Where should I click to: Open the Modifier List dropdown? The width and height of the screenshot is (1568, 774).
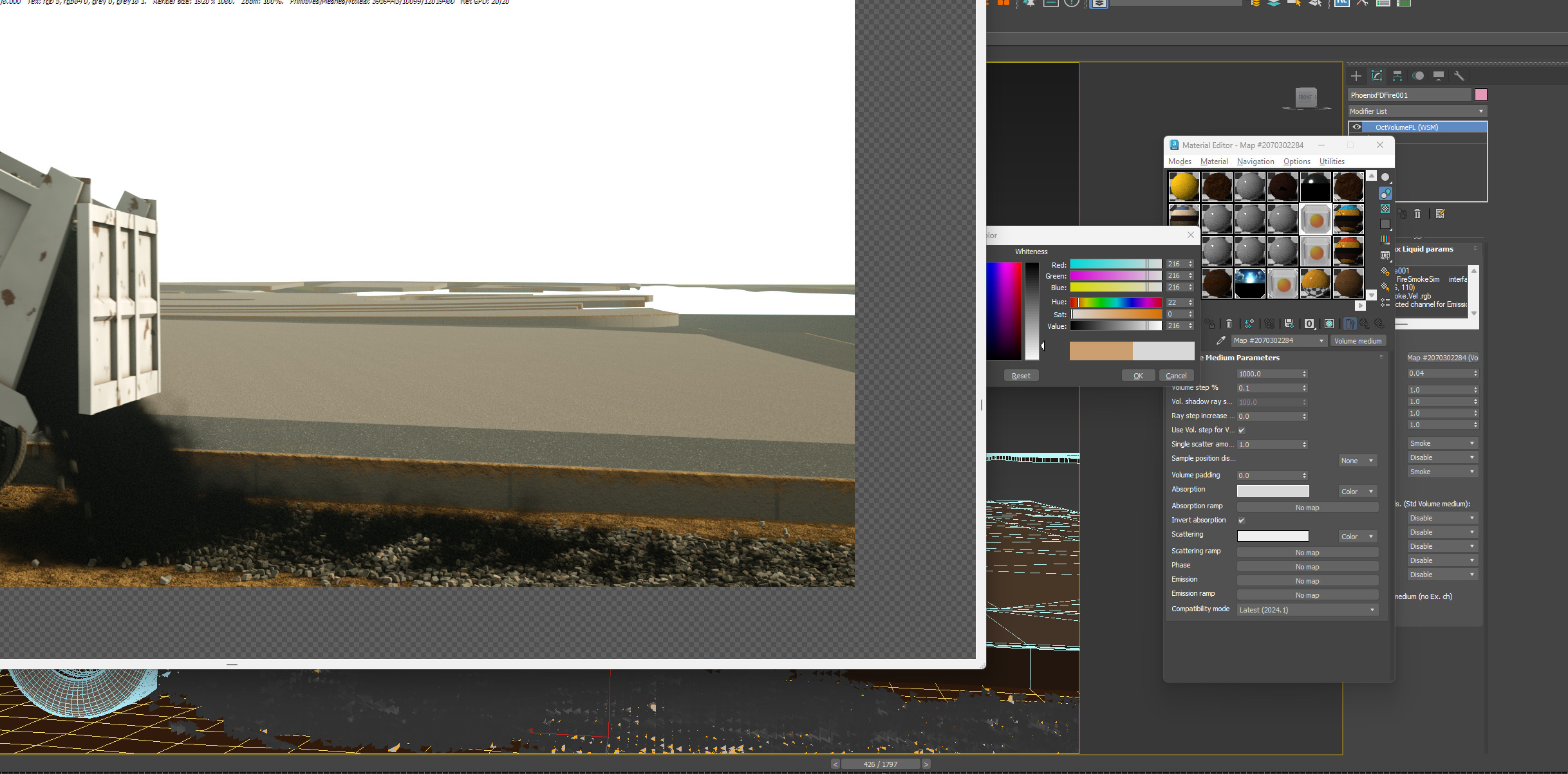[x=1417, y=111]
